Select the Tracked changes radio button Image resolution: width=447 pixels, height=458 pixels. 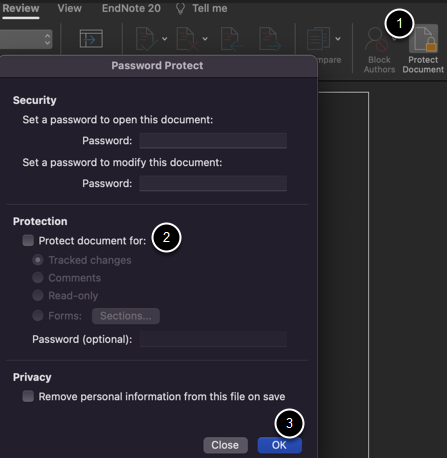tap(38, 260)
